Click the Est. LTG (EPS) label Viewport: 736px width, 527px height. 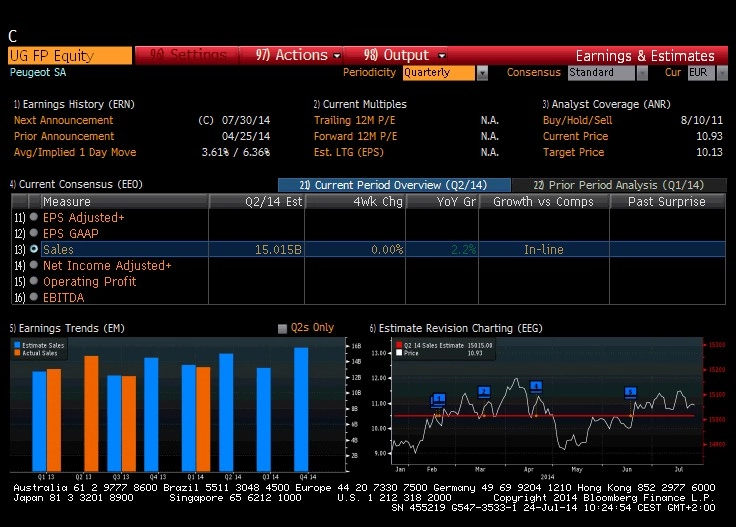point(349,152)
